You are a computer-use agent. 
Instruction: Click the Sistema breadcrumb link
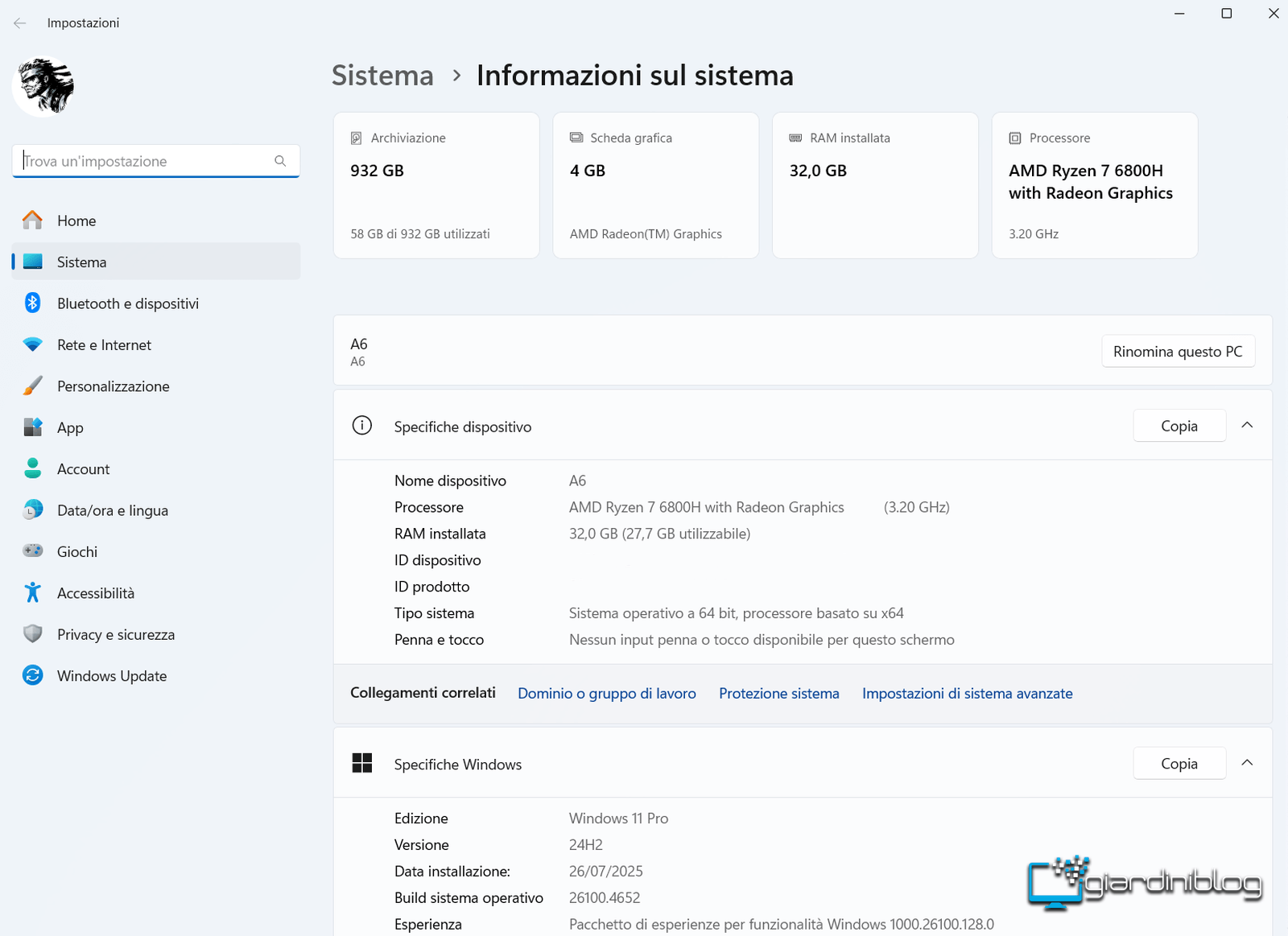pyautogui.click(x=382, y=76)
